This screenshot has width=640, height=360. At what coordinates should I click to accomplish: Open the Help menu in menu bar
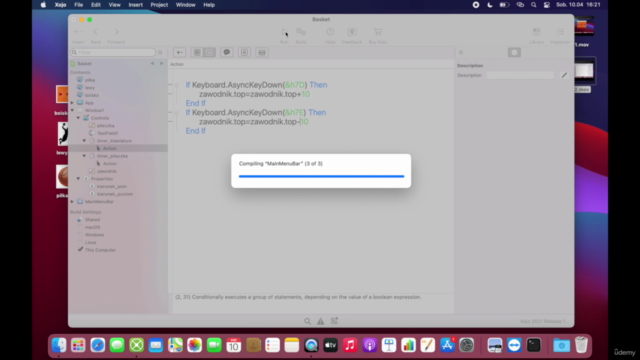pos(209,5)
